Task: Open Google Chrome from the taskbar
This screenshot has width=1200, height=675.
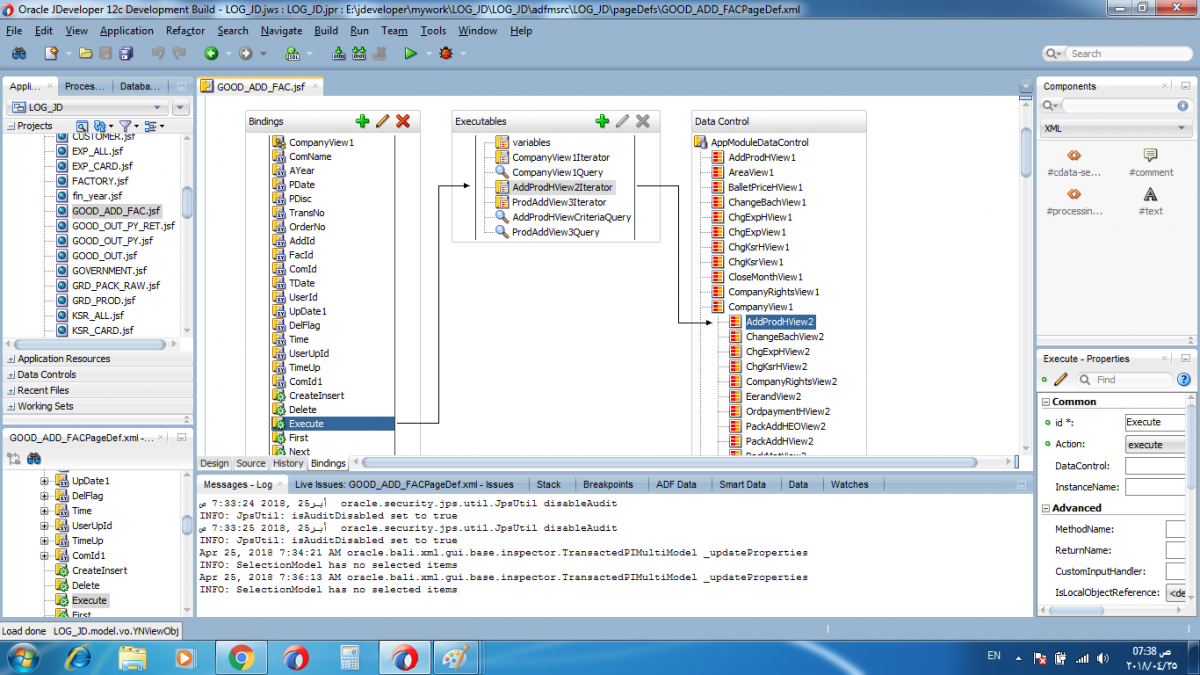Action: point(241,657)
